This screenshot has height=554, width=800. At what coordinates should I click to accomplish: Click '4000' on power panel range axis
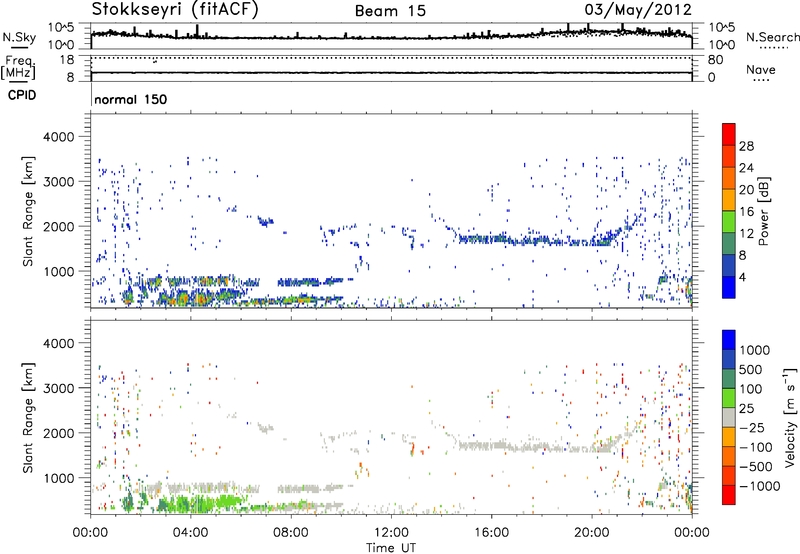(59, 137)
